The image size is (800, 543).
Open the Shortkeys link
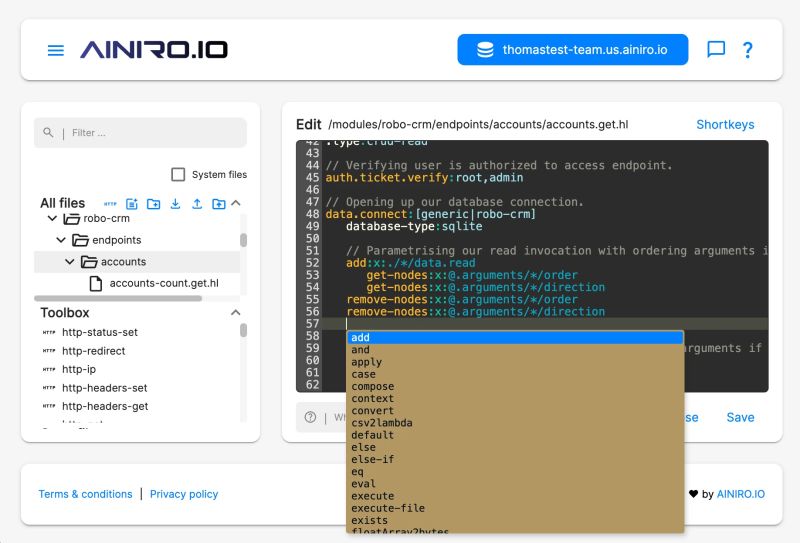(x=725, y=125)
